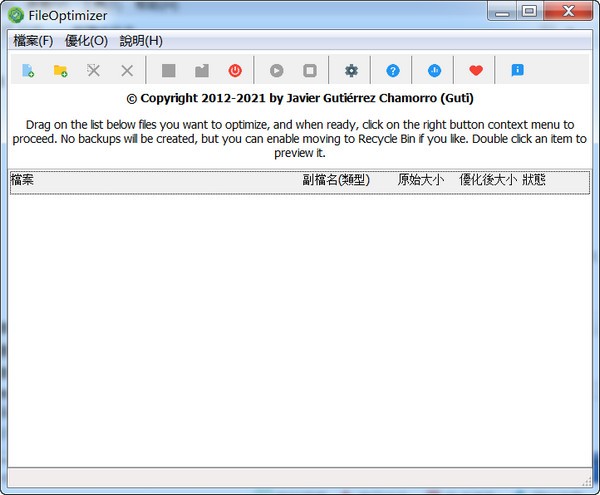Start optimization with the play icon
The height and width of the screenshot is (495, 600).
(x=276, y=71)
